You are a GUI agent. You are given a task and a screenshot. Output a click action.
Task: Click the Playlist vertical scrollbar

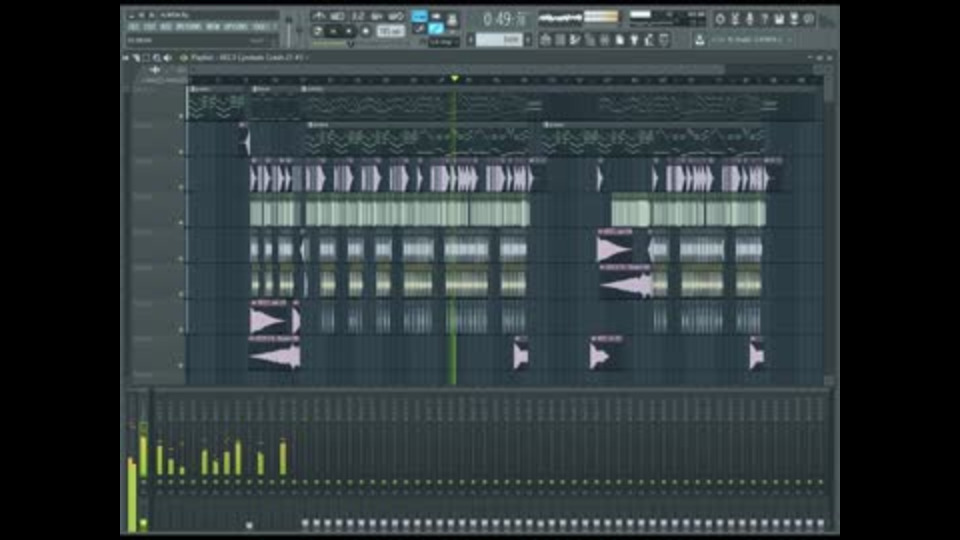828,89
